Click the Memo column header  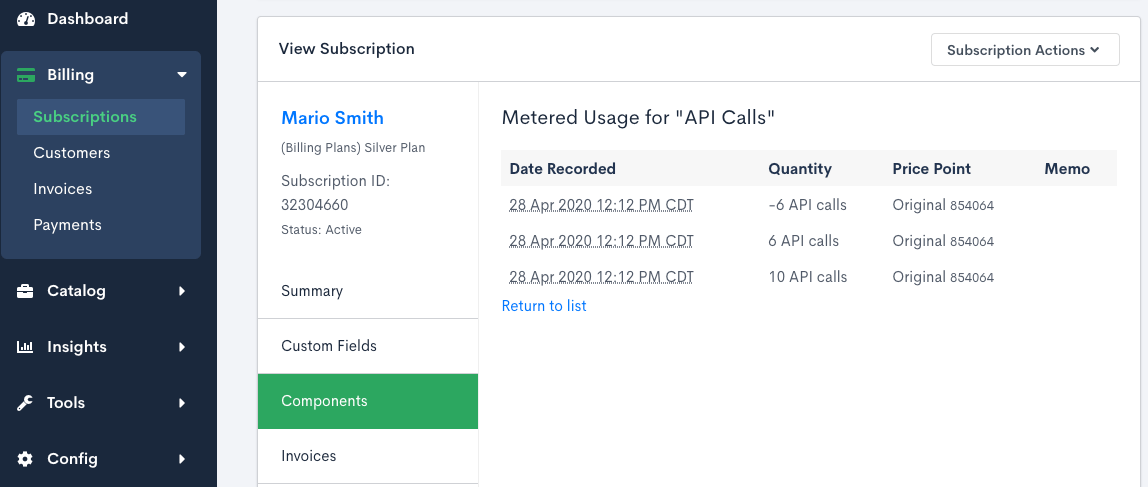pyautogui.click(x=1067, y=169)
